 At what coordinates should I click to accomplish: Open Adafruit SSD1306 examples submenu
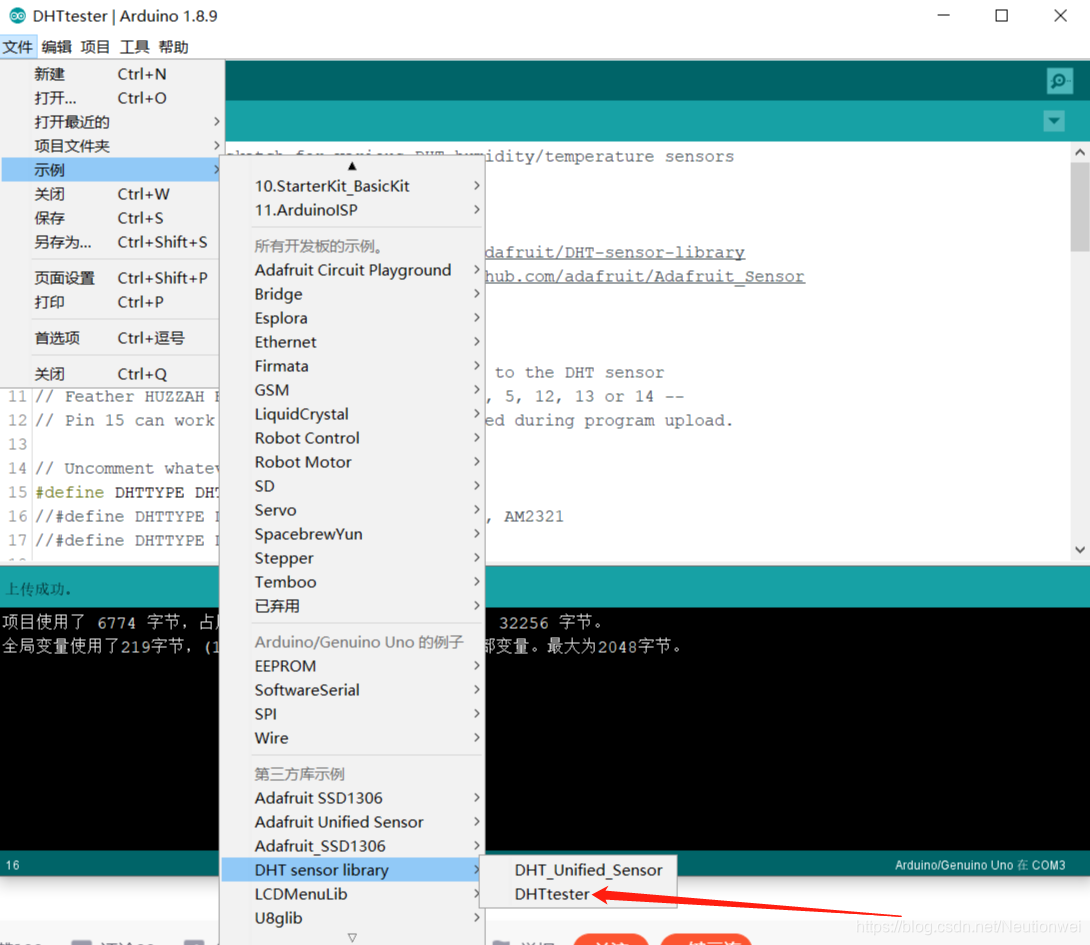[x=352, y=798]
